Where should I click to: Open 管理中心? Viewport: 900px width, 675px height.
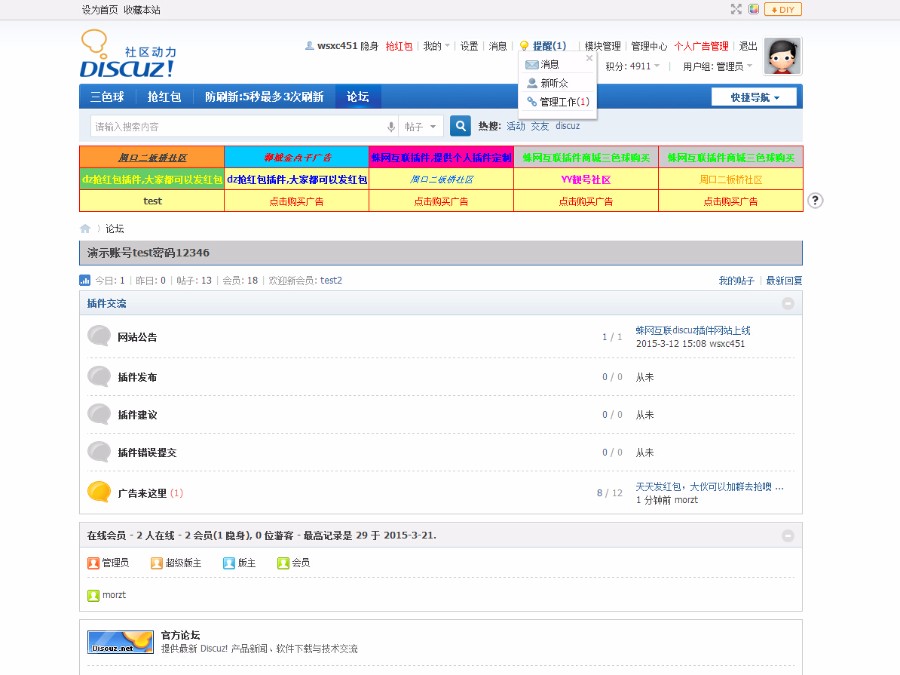(649, 46)
